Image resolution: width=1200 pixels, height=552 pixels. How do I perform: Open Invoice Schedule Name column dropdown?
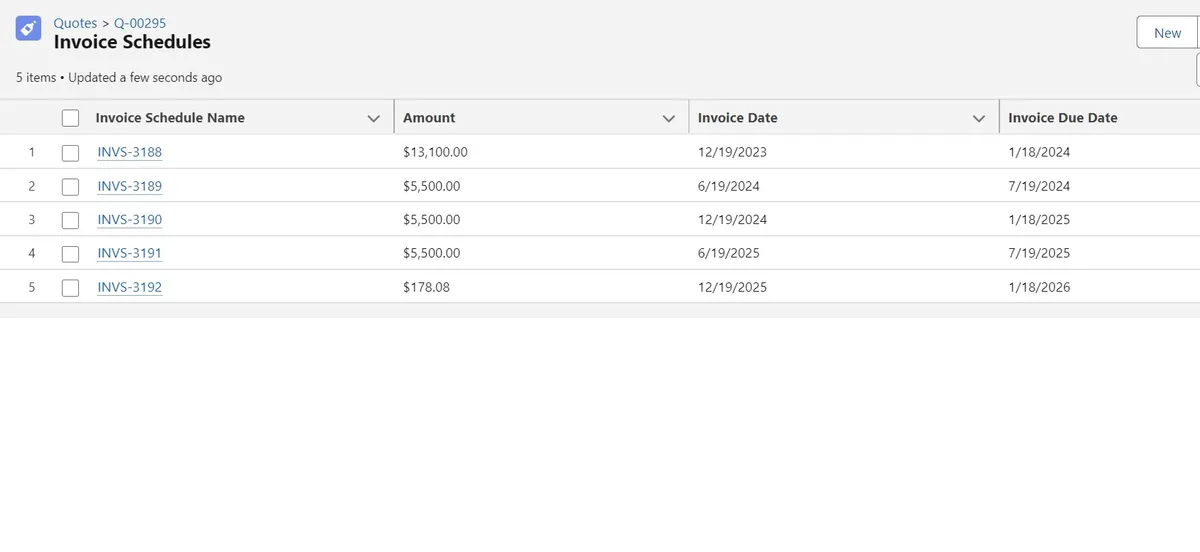tap(374, 118)
